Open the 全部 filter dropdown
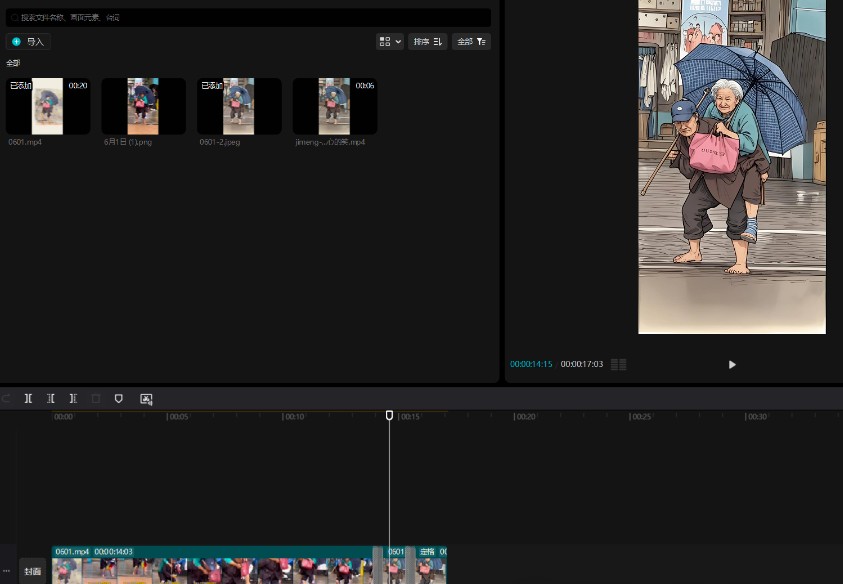 pyautogui.click(x=471, y=41)
